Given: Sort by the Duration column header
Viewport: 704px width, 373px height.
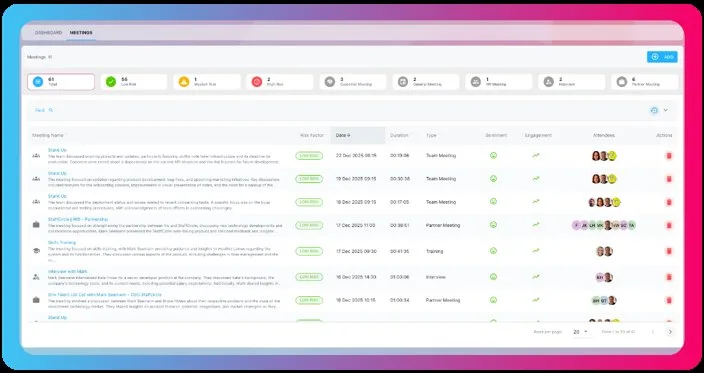Looking at the screenshot, I should click(x=399, y=135).
